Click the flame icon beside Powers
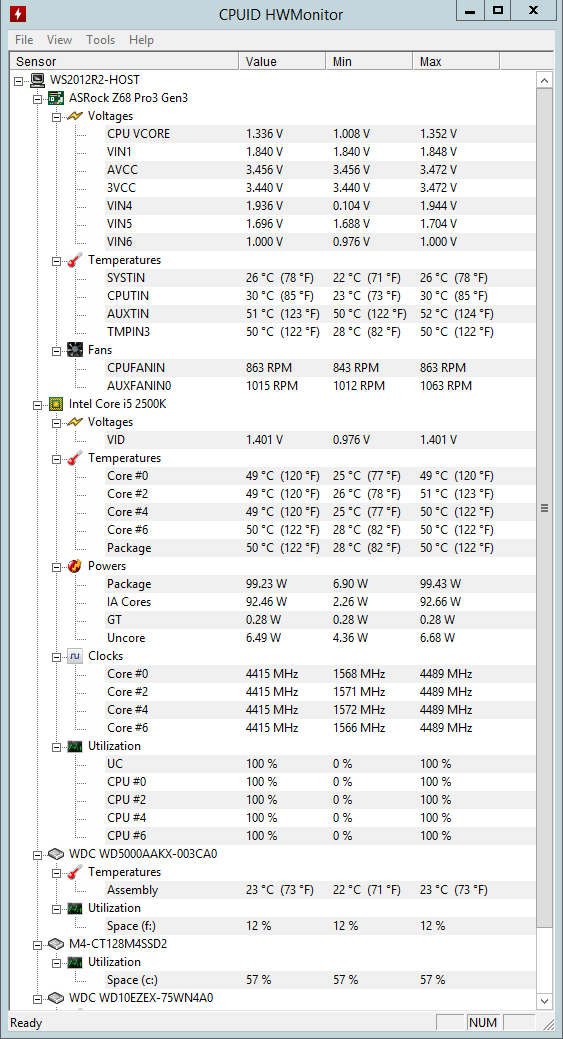563x1039 pixels. [75, 566]
